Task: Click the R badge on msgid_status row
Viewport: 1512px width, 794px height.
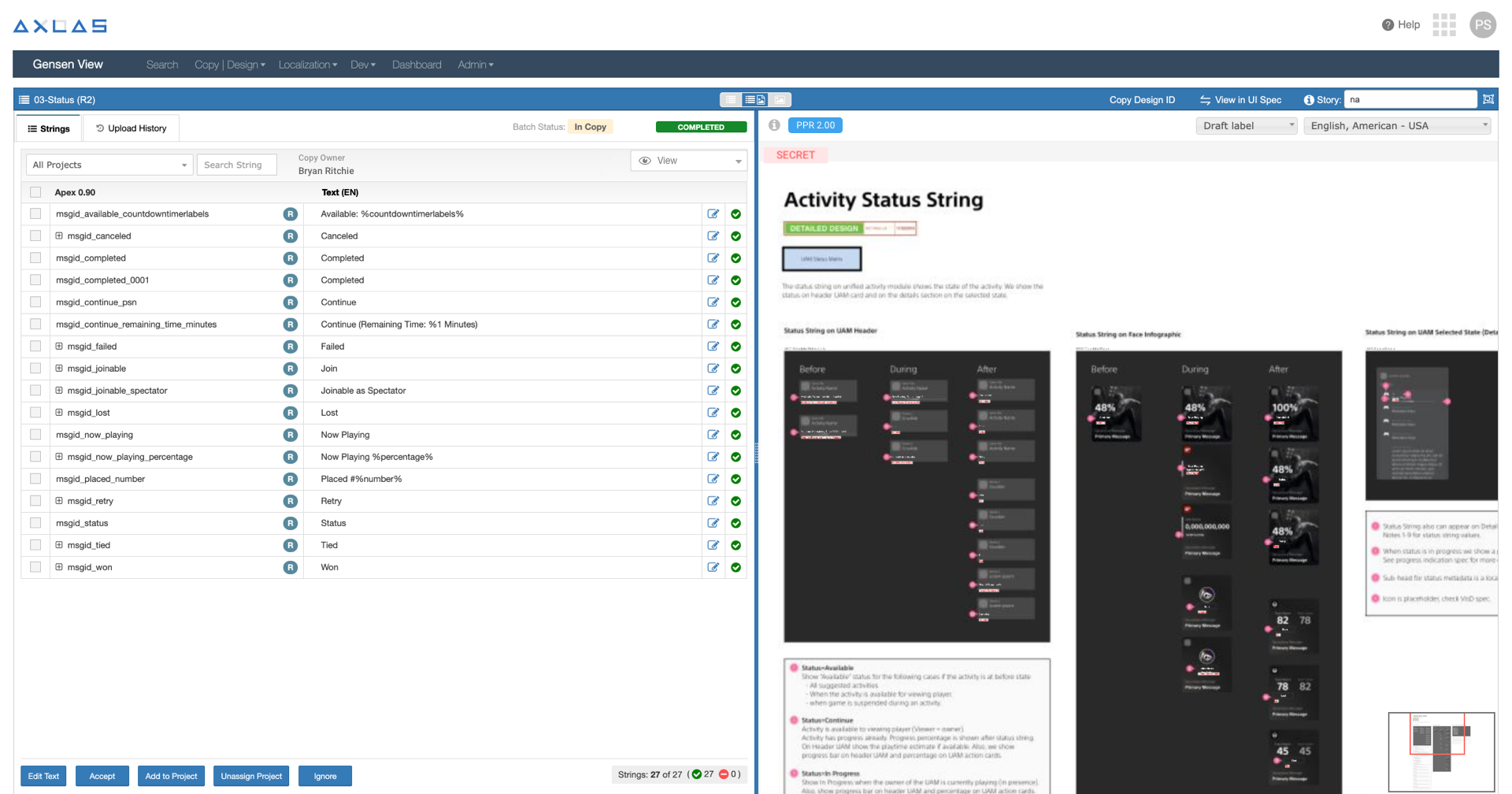Action: point(291,523)
